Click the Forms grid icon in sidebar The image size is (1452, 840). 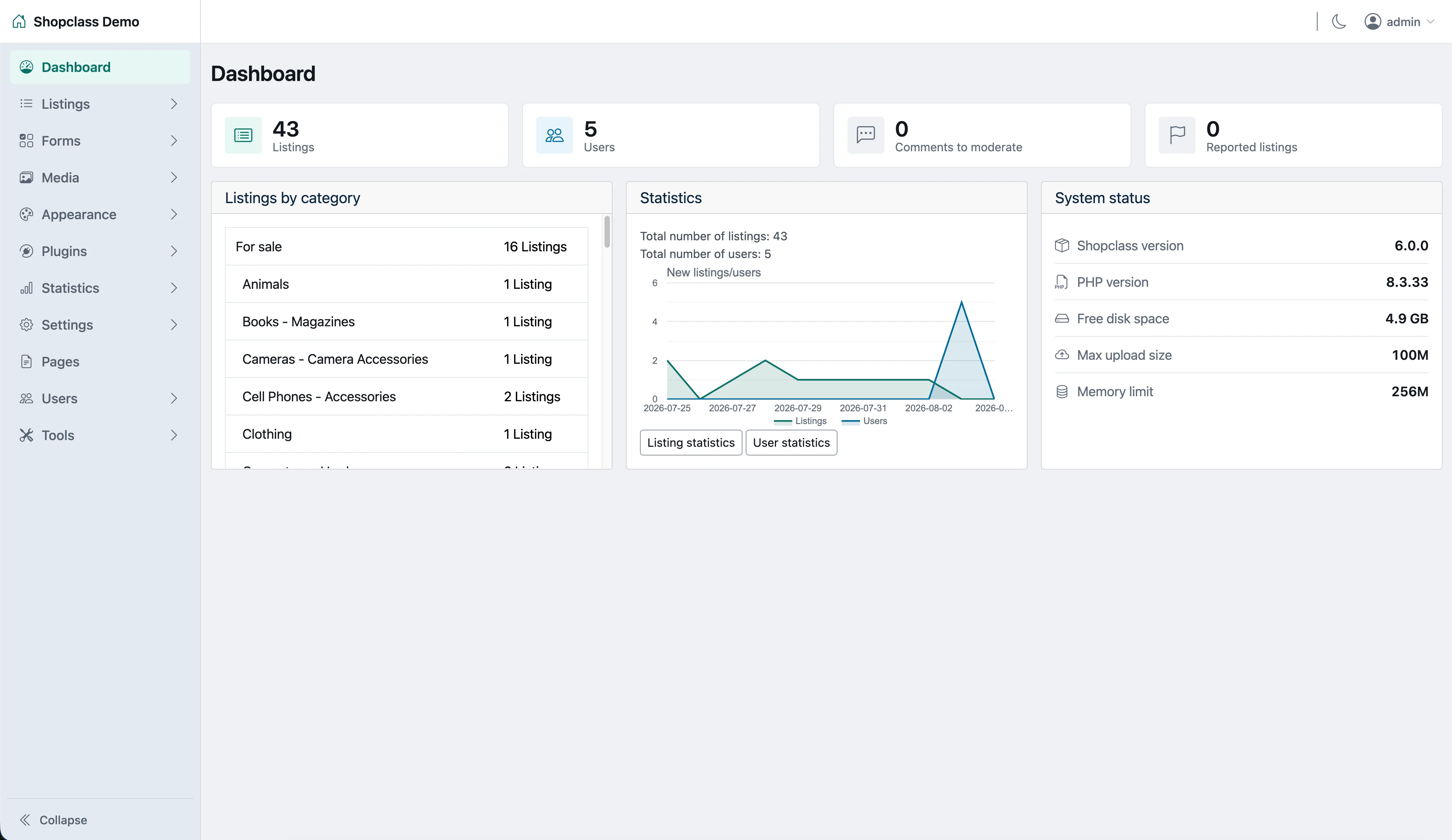coord(26,141)
